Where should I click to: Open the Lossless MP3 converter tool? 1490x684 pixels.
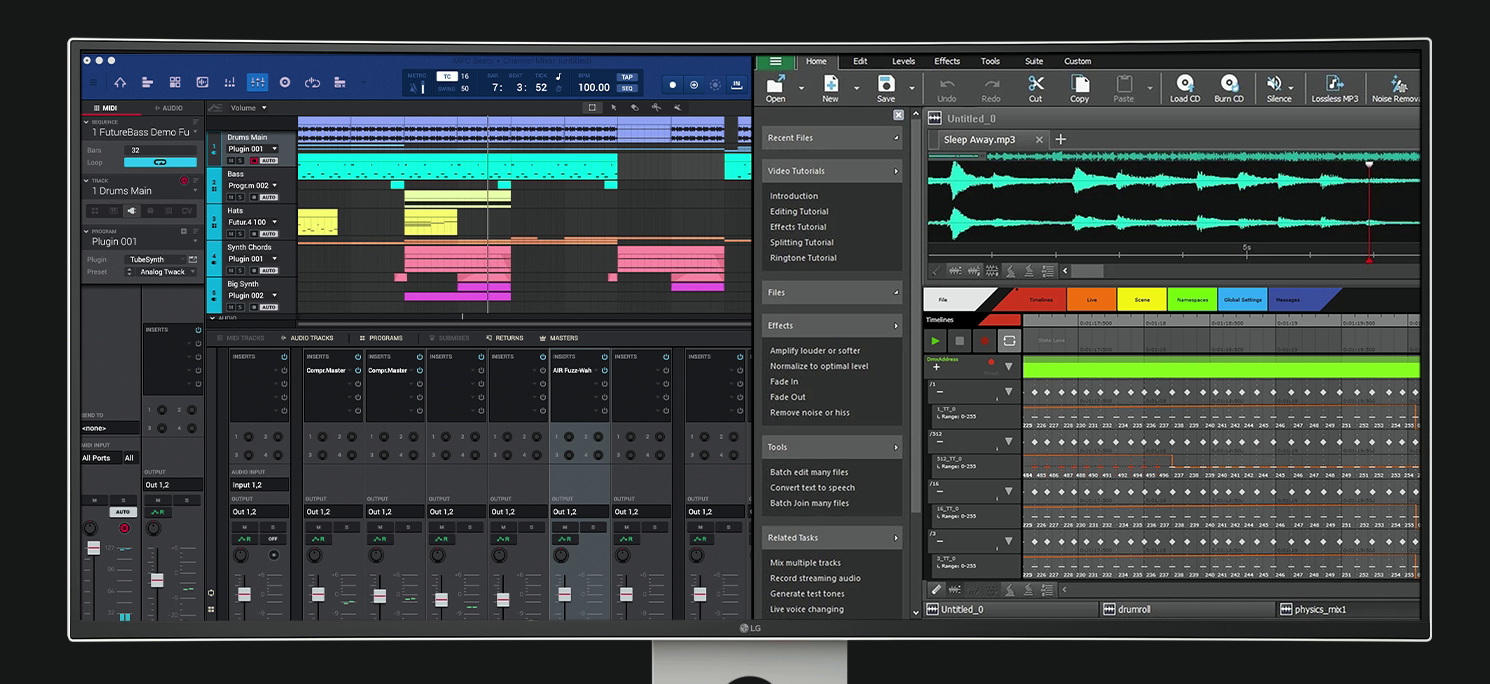(1334, 84)
